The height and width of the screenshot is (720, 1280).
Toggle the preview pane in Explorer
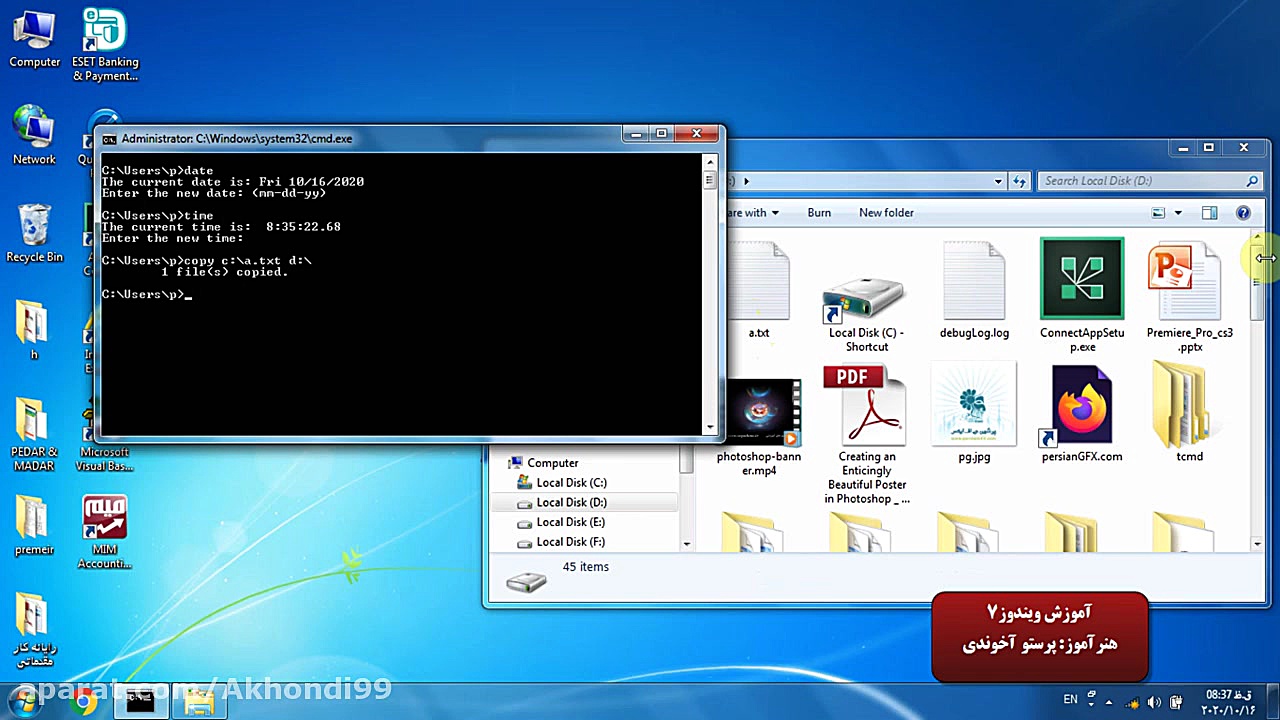tap(1209, 212)
